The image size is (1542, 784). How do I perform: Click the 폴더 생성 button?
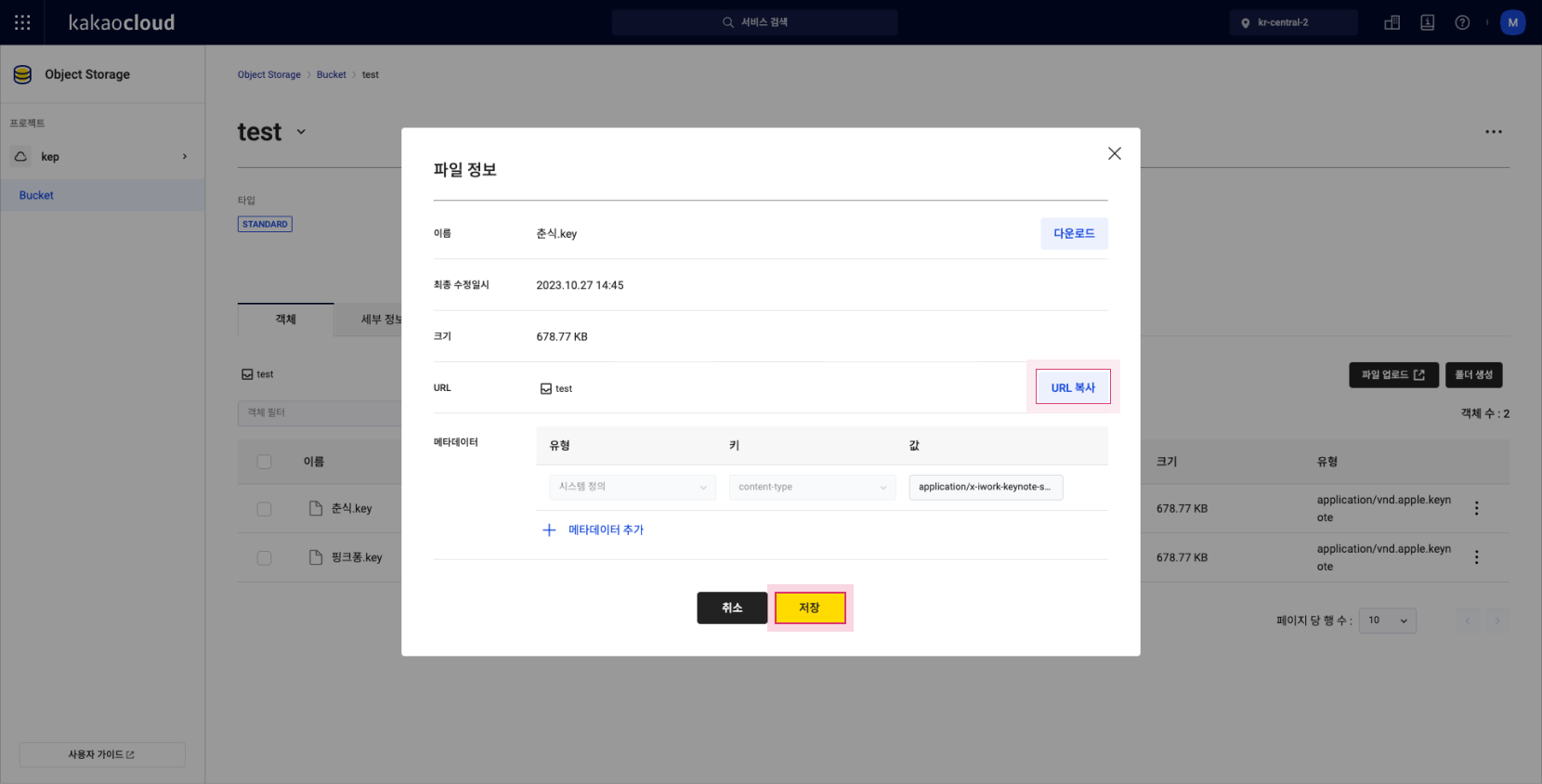point(1474,374)
